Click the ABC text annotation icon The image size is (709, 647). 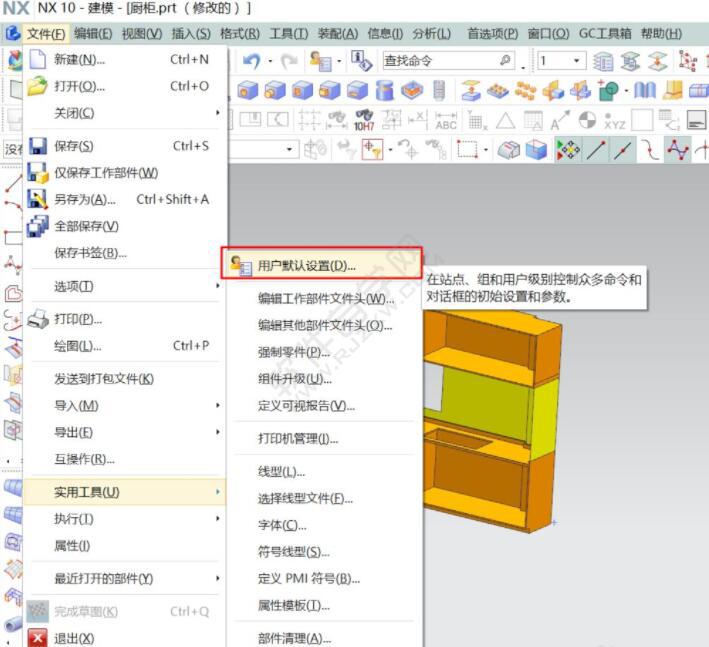tap(446, 121)
